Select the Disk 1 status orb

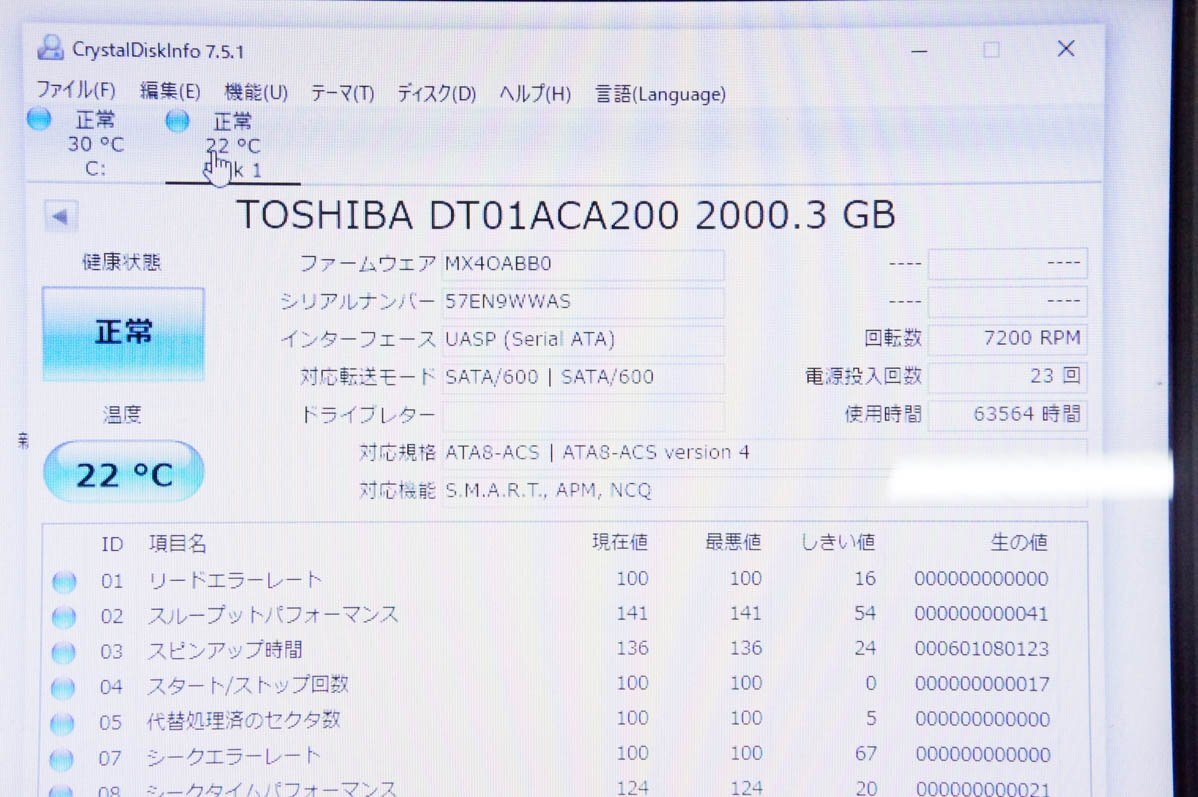pyautogui.click(x=177, y=121)
